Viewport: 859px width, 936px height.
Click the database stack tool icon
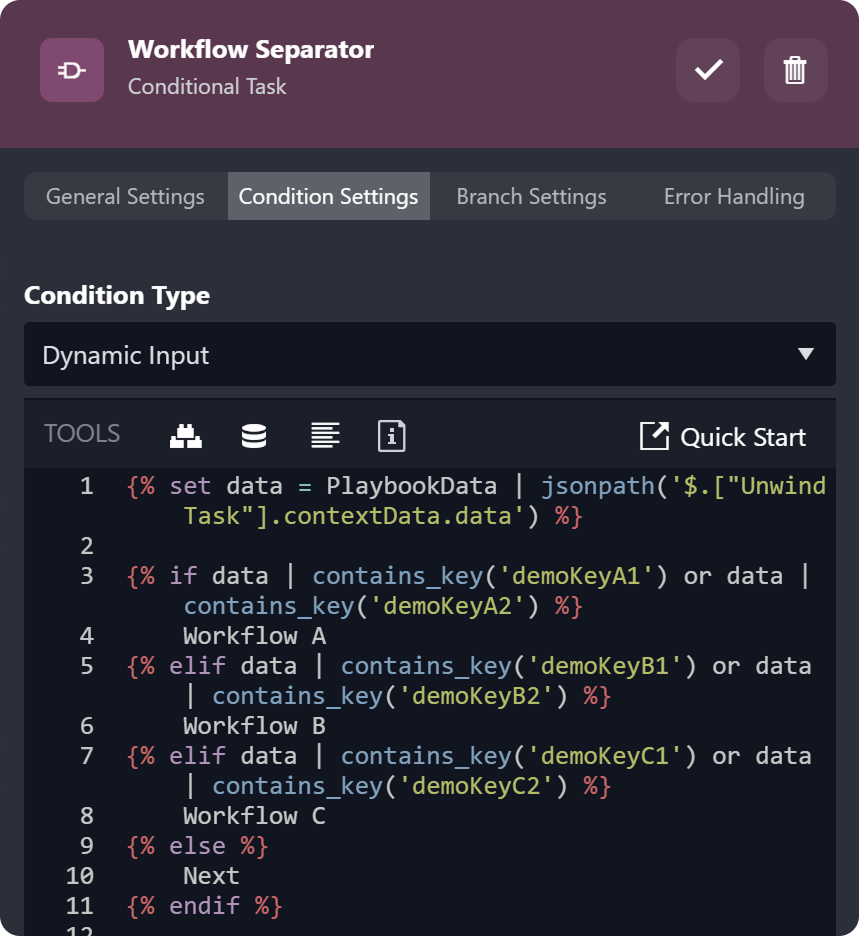point(254,436)
